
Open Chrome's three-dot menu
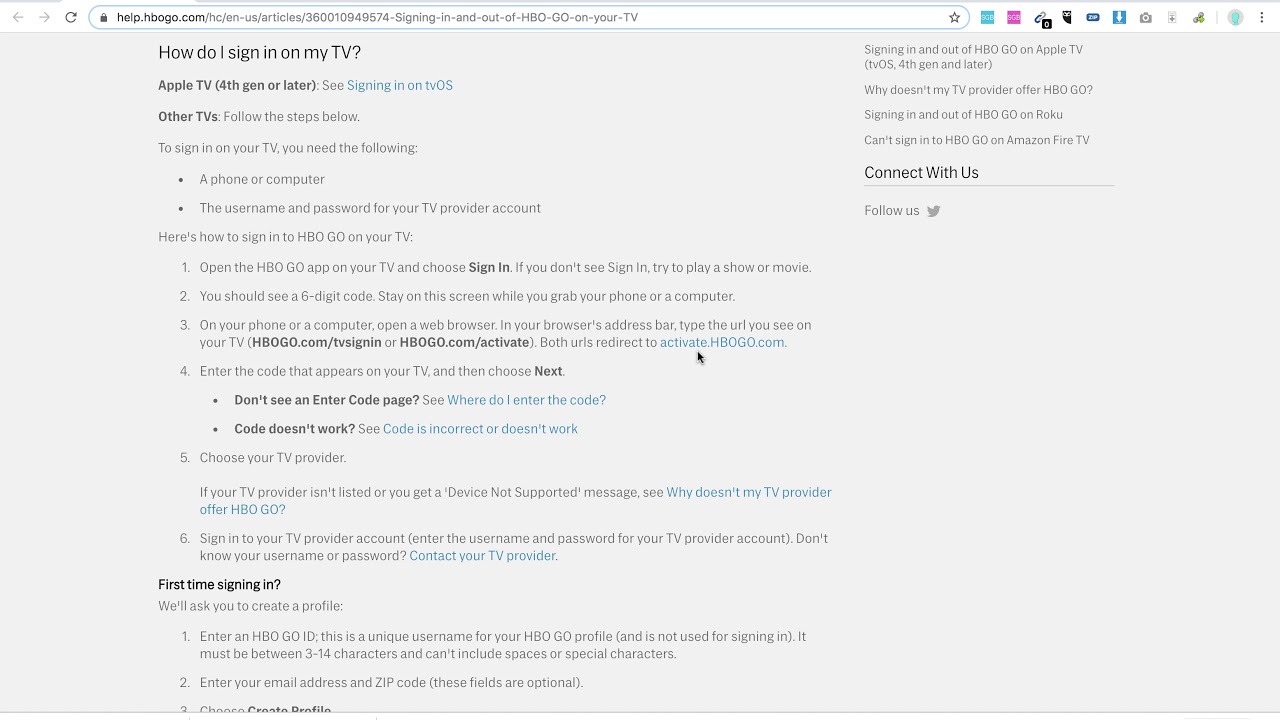tap(1261, 17)
